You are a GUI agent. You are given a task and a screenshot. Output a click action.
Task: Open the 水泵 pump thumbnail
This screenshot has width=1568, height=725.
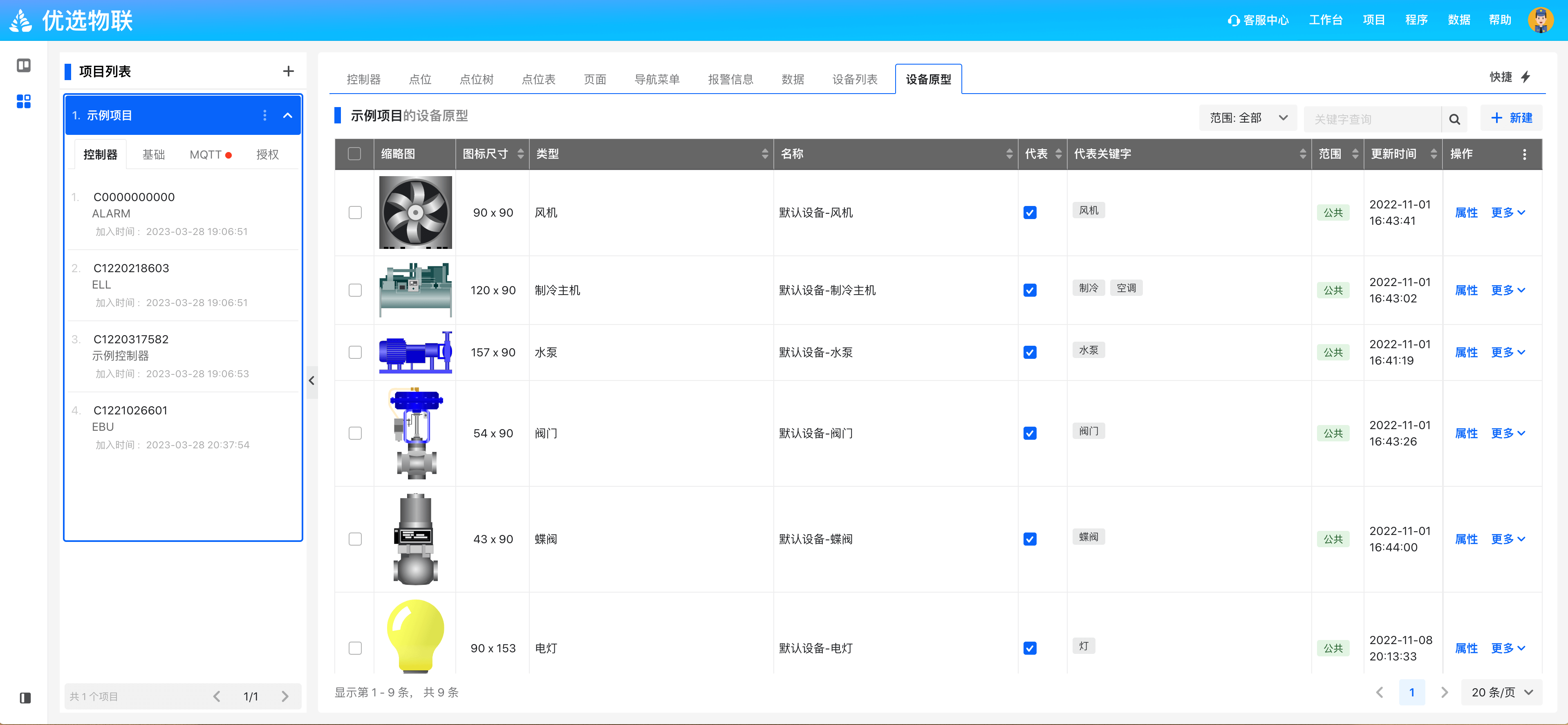415,352
